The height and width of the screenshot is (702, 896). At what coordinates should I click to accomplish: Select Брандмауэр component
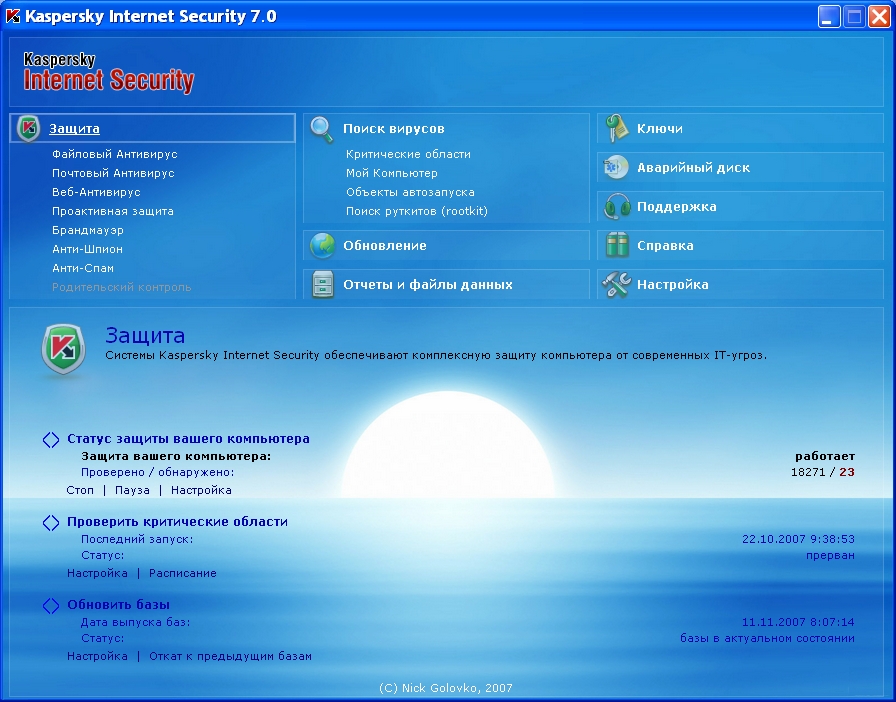pyautogui.click(x=87, y=230)
